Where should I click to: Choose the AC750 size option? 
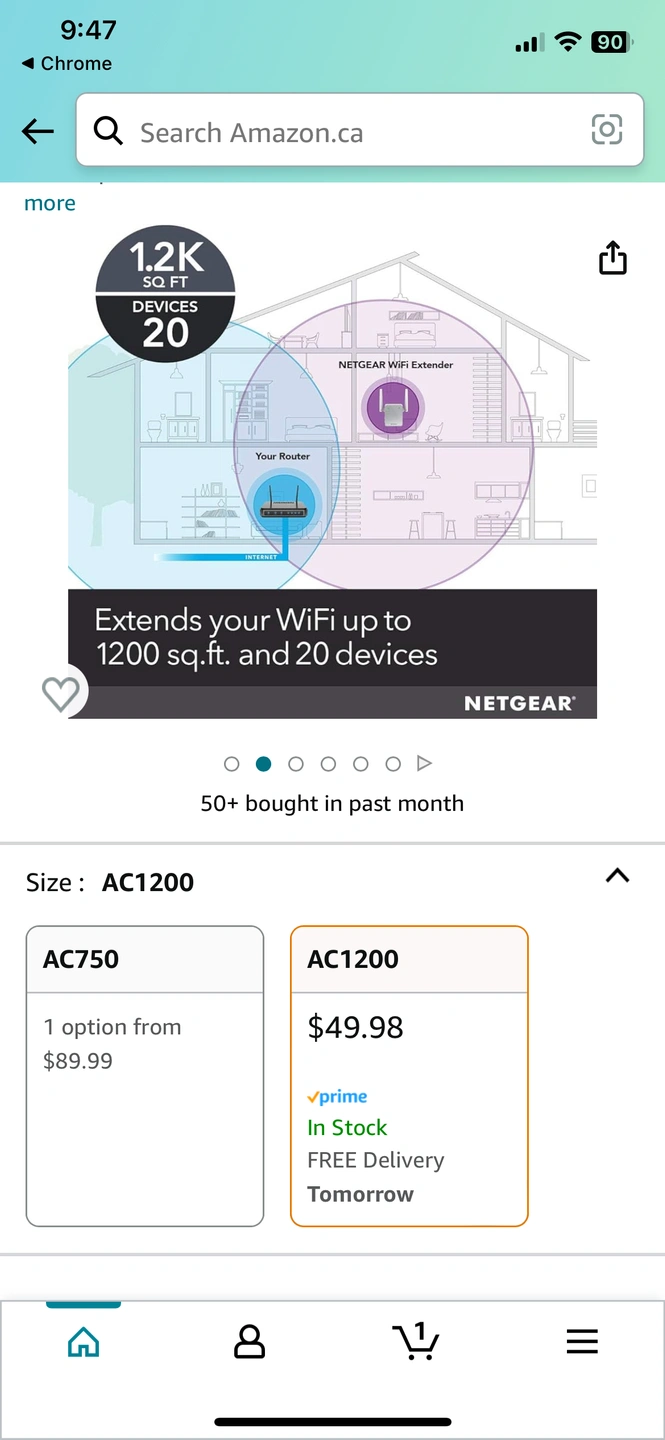tap(145, 1076)
